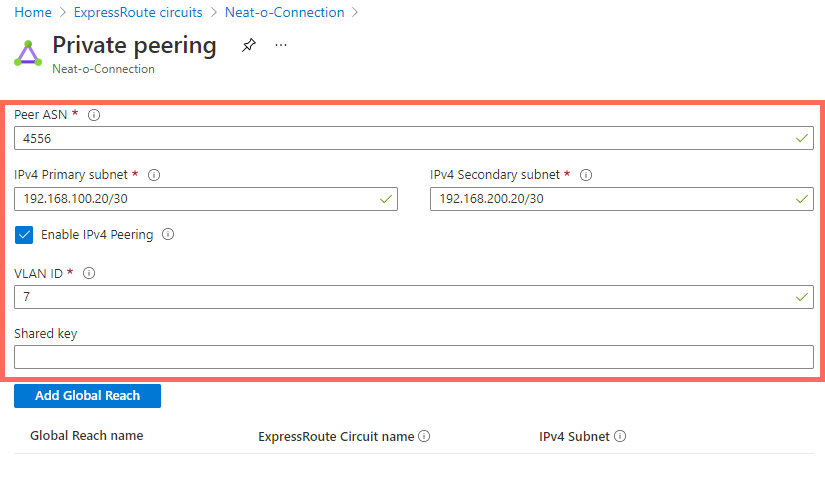
Task: Click into the Shared key field
Action: (414, 357)
